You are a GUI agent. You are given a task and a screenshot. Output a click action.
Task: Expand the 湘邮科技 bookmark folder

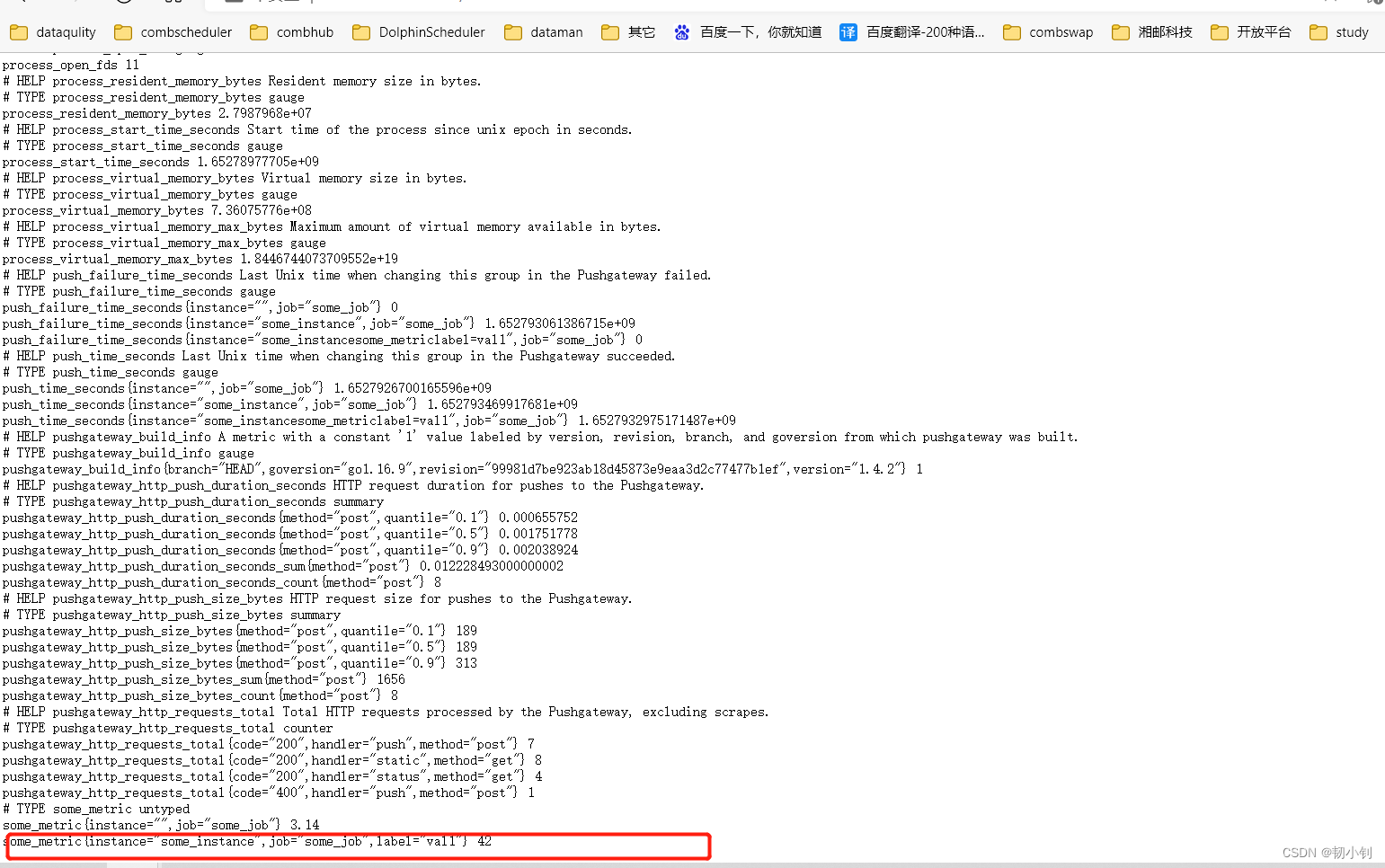tap(1162, 31)
